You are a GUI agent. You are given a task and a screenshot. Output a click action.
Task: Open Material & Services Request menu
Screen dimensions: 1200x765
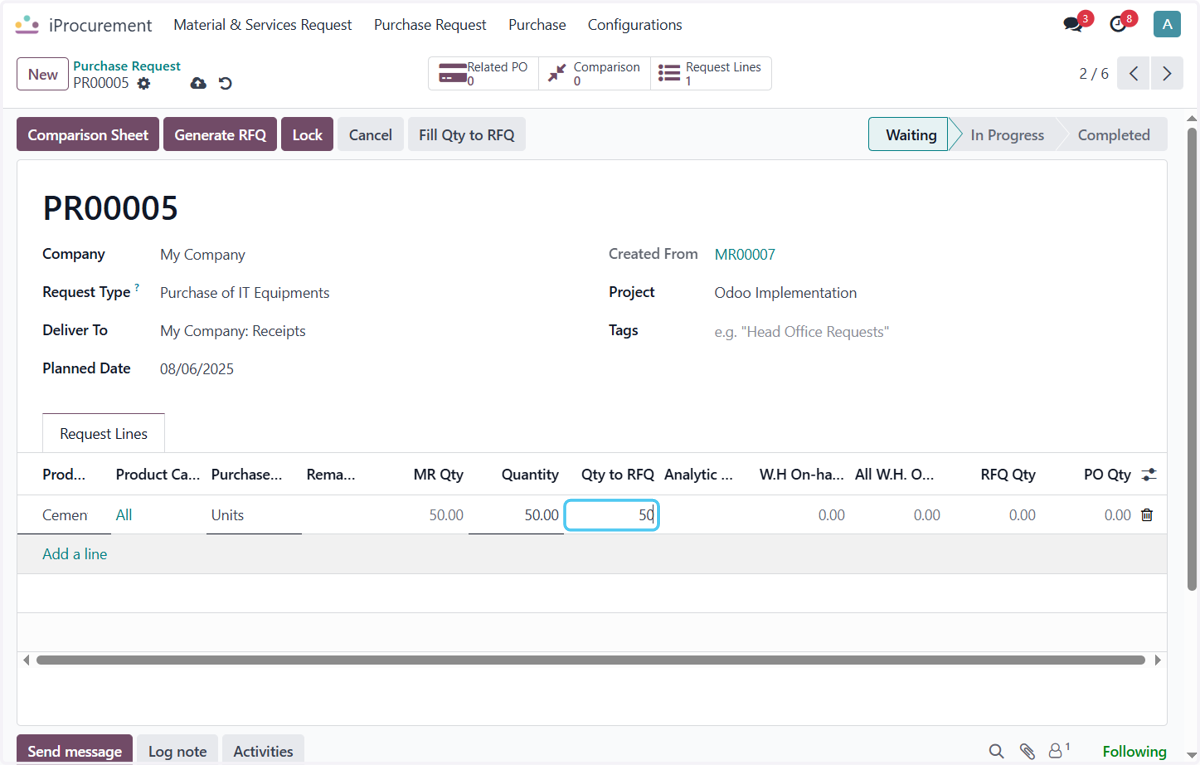click(x=263, y=25)
